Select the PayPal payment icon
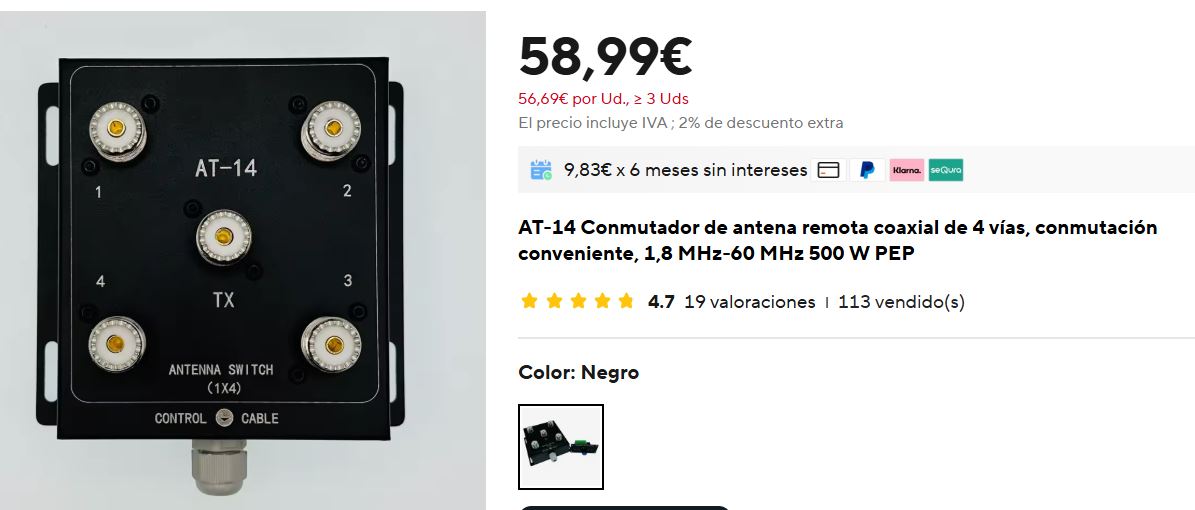Screen dimensions: 1195x510 coord(867,170)
